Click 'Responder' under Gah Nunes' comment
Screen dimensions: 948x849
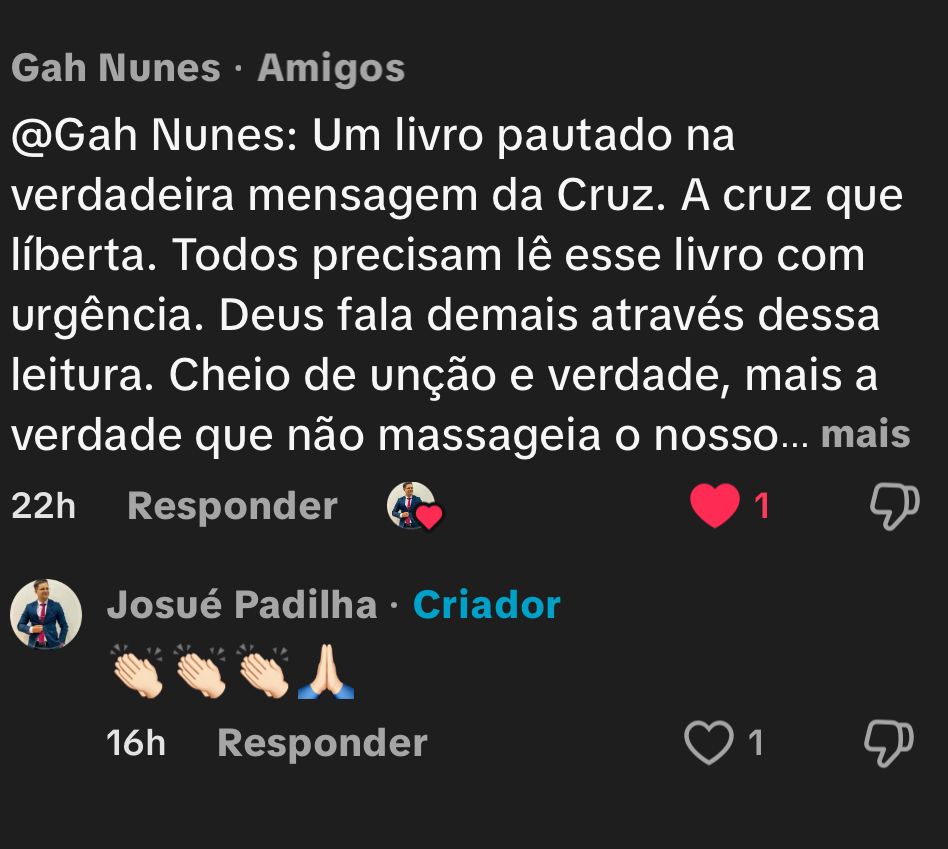click(x=234, y=506)
